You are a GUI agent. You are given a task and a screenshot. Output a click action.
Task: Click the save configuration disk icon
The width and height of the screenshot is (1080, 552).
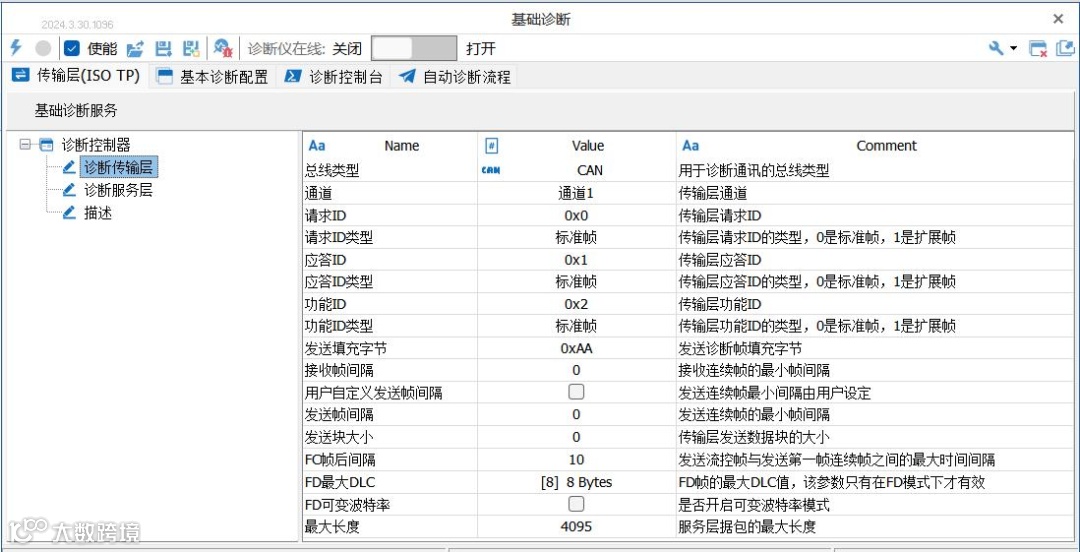pos(163,49)
